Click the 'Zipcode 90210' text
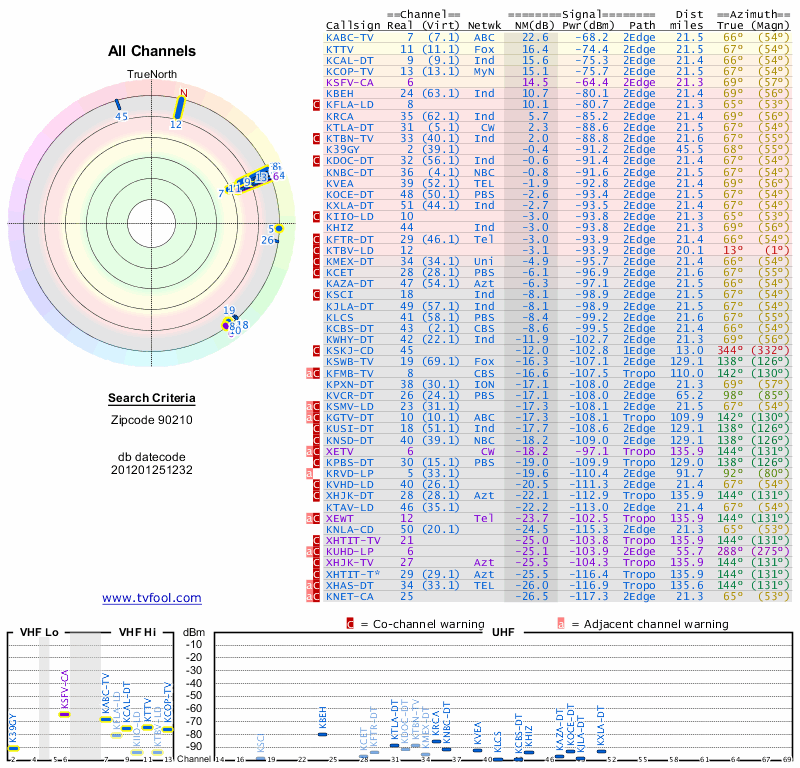Screen dimensions: 800x768 click(152, 420)
